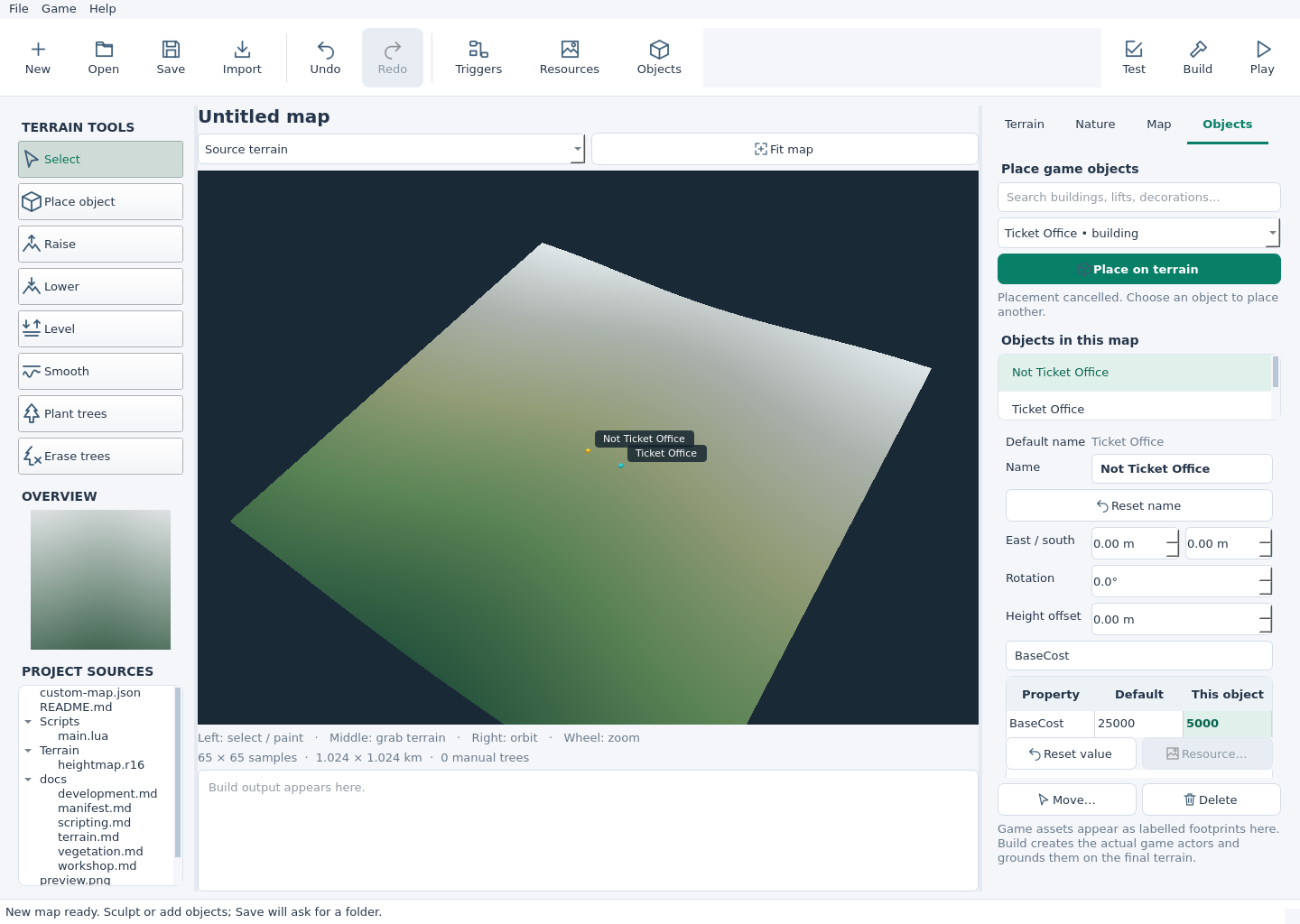This screenshot has height=924, width=1300.
Task: Collapse the Scripts folder in Project Sources
Action: tap(29, 722)
